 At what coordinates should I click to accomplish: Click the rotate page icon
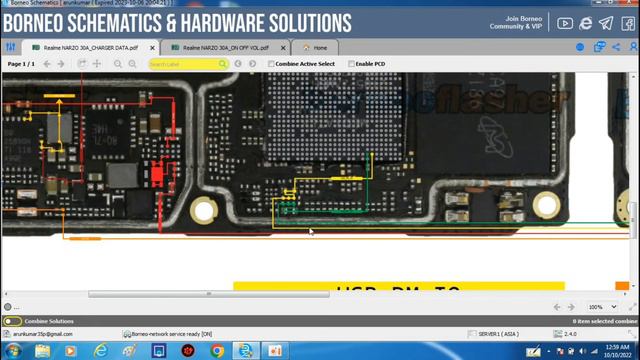pos(82,64)
